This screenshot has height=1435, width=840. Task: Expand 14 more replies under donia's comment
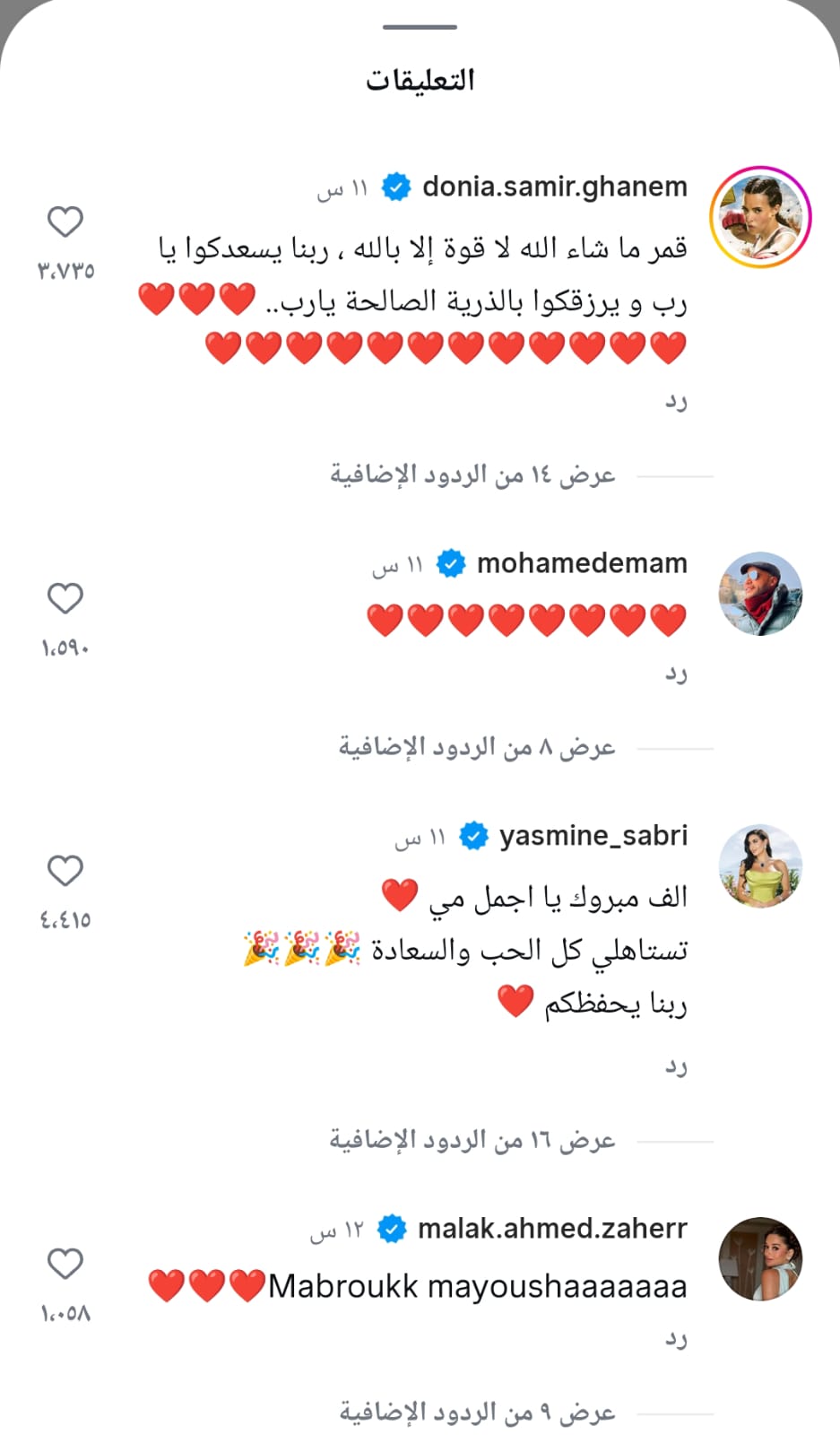tap(472, 474)
